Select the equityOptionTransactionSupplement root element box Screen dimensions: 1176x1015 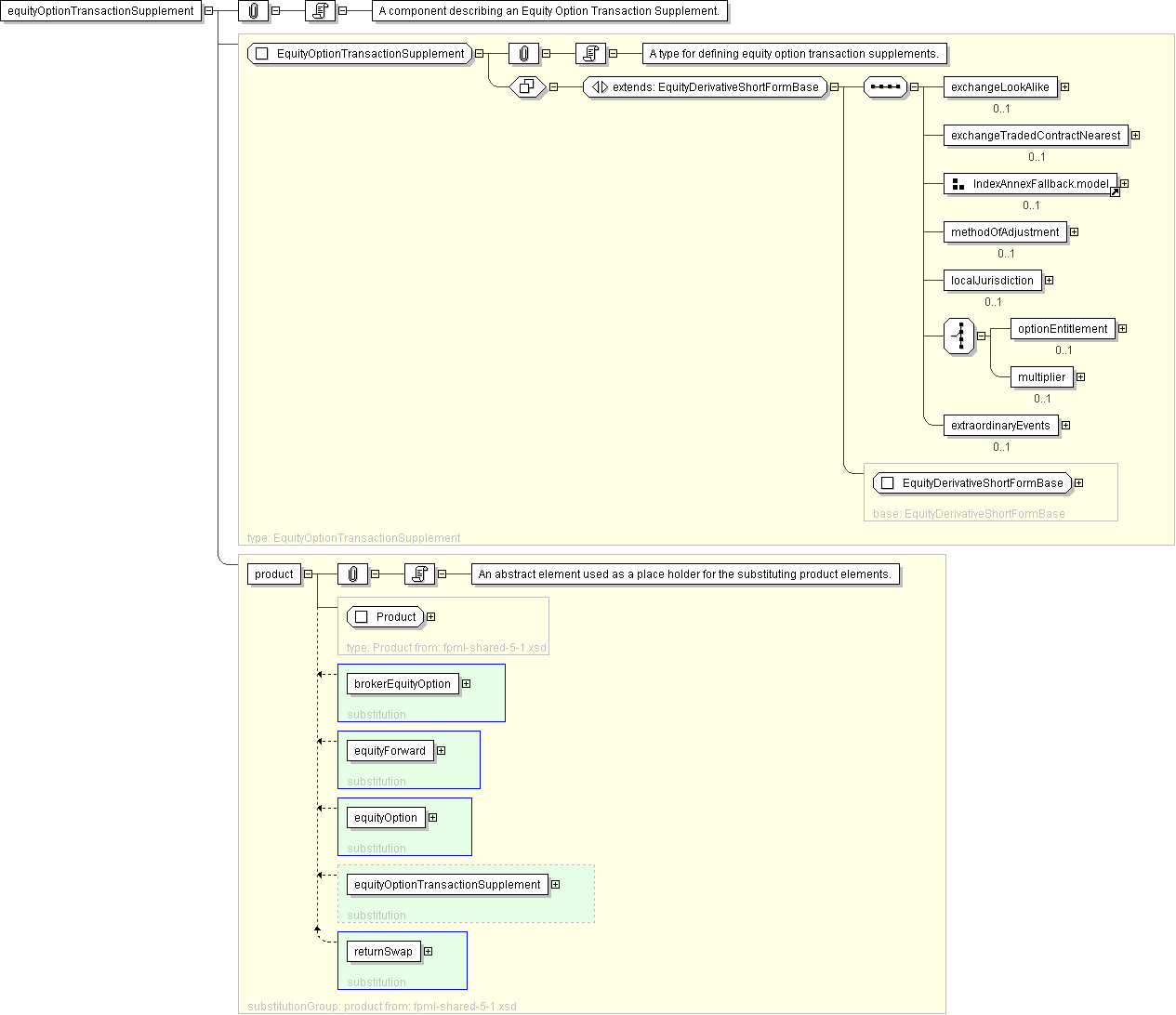point(101,11)
